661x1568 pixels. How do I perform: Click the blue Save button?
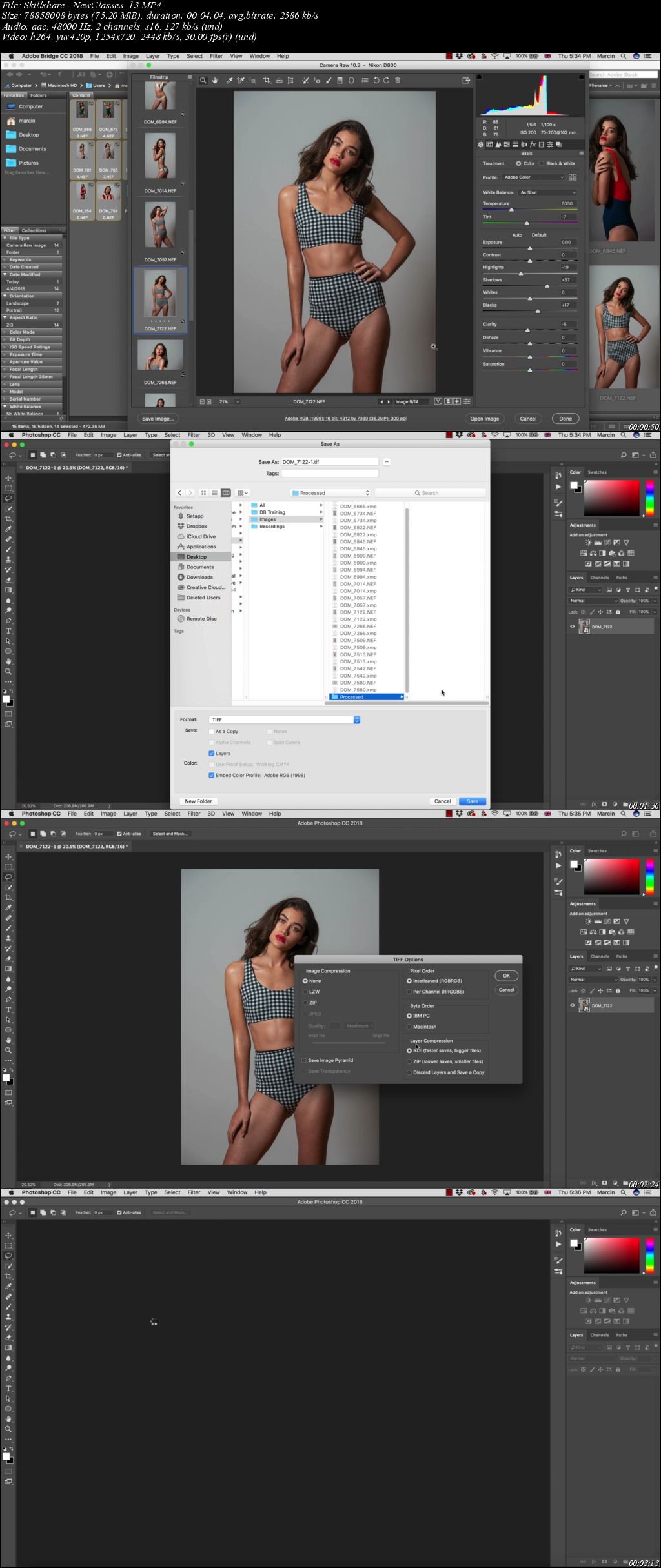473,801
